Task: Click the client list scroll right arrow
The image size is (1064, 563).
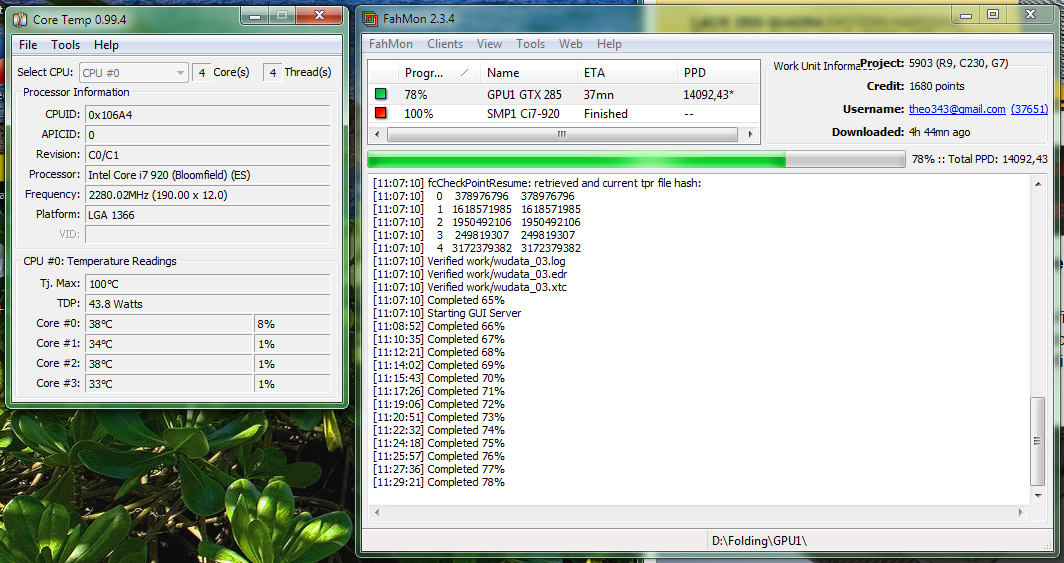Action: tap(750, 134)
